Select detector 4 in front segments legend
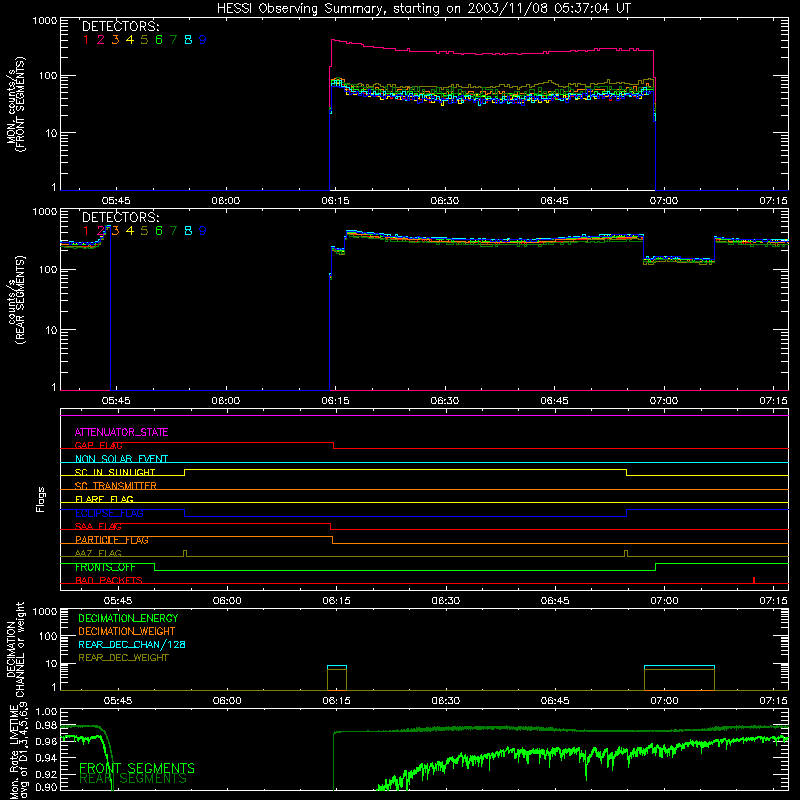This screenshot has height=800, width=800. (130, 40)
